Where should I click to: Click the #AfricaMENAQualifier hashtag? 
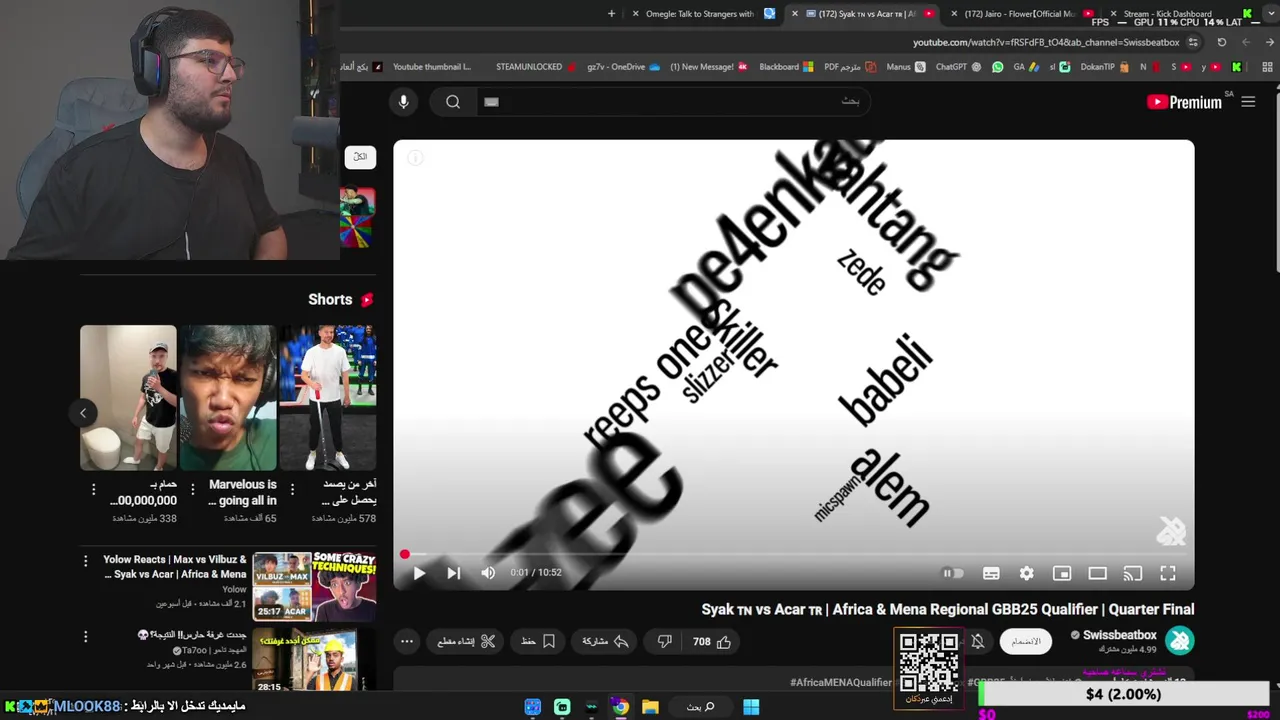pyautogui.click(x=841, y=682)
